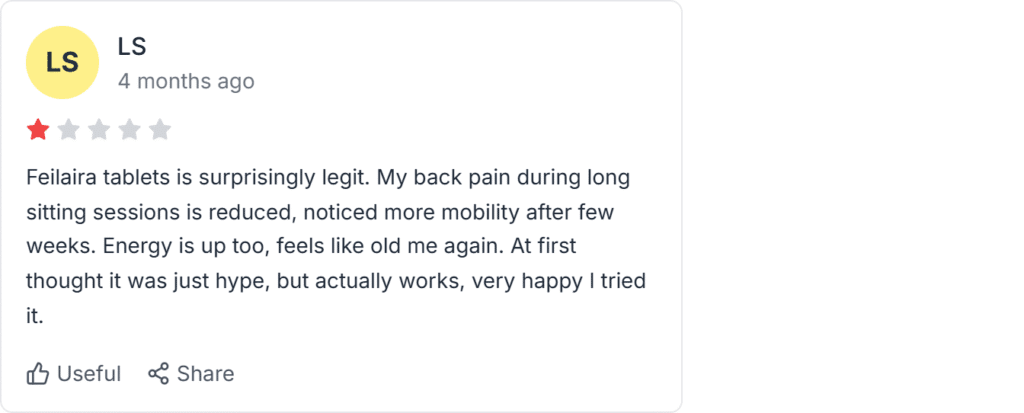The image size is (1024, 413).
Task: Select the fourth gray rating star
Action: (129, 130)
